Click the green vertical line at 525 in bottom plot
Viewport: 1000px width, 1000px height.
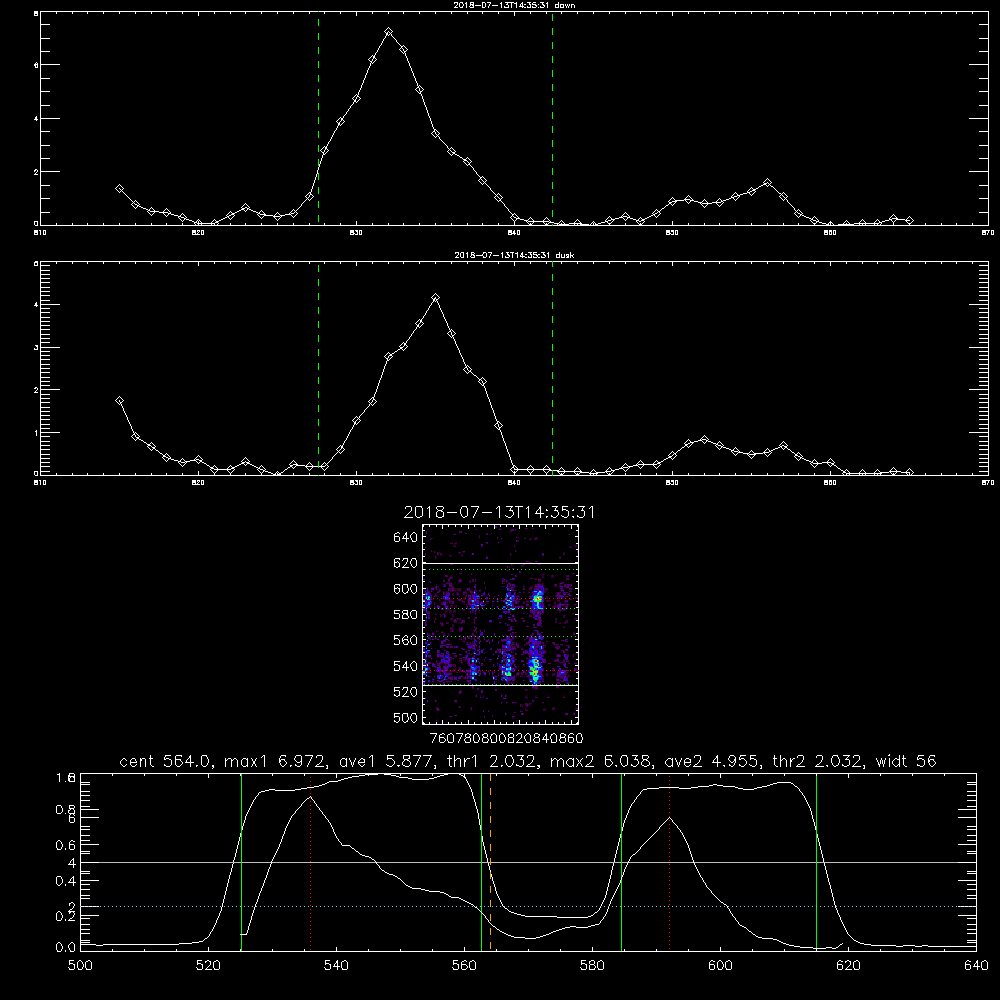coord(241,862)
